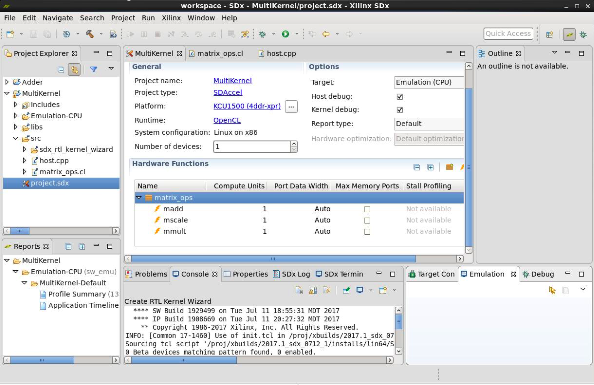Click the MultiKernel project name link
Screen dimensions: 594x385
(x=233, y=81)
